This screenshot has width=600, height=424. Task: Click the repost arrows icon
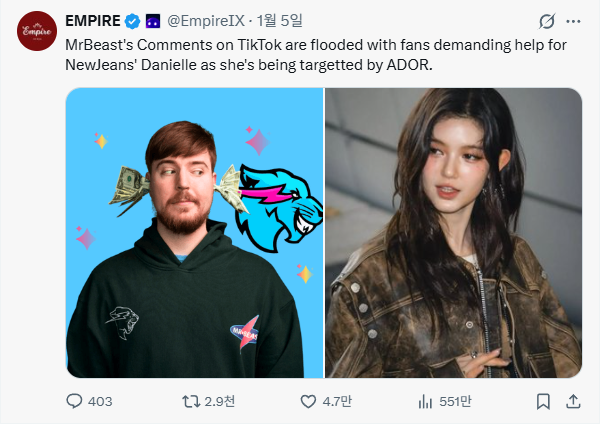click(x=191, y=401)
